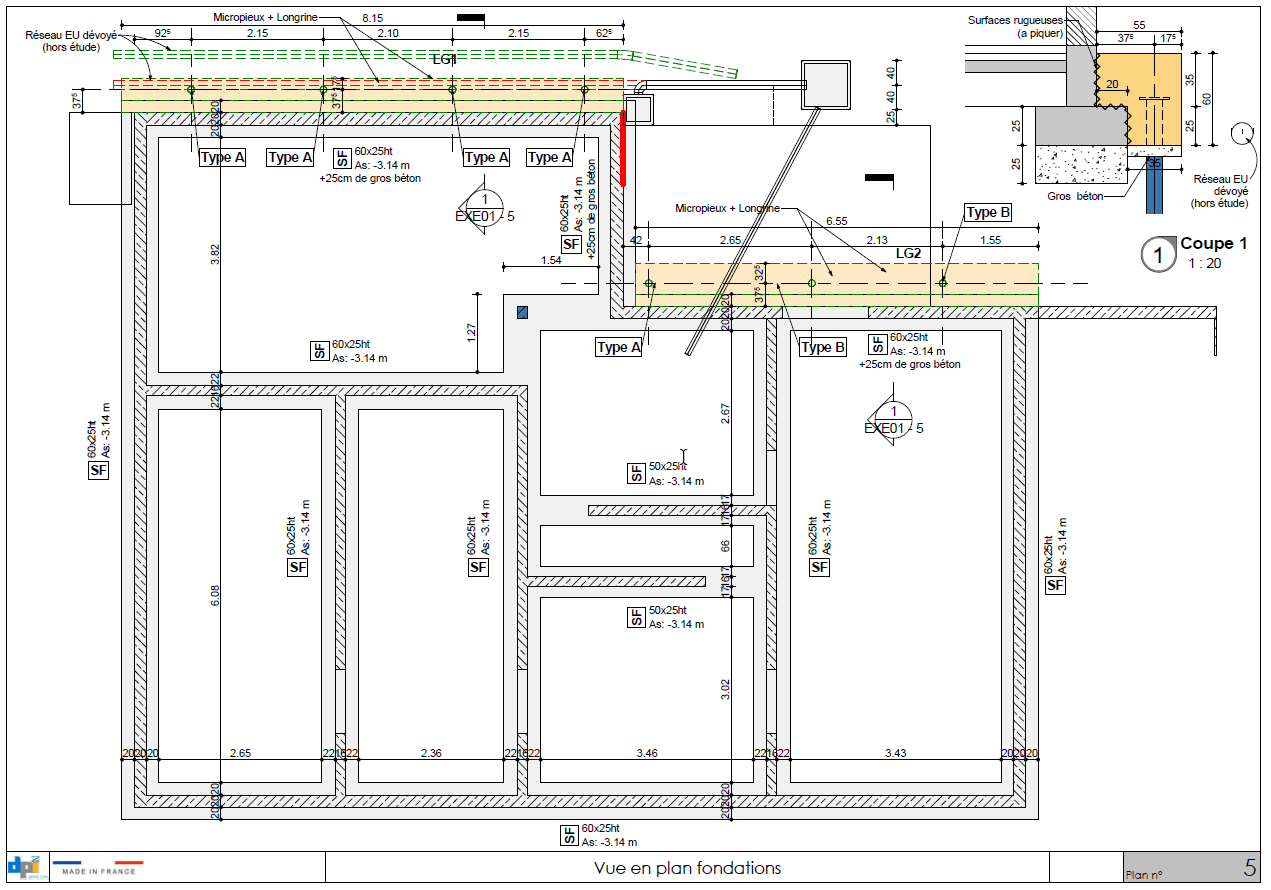
Task: Select the Coupe 1 section marker circle
Action: tap(1157, 253)
